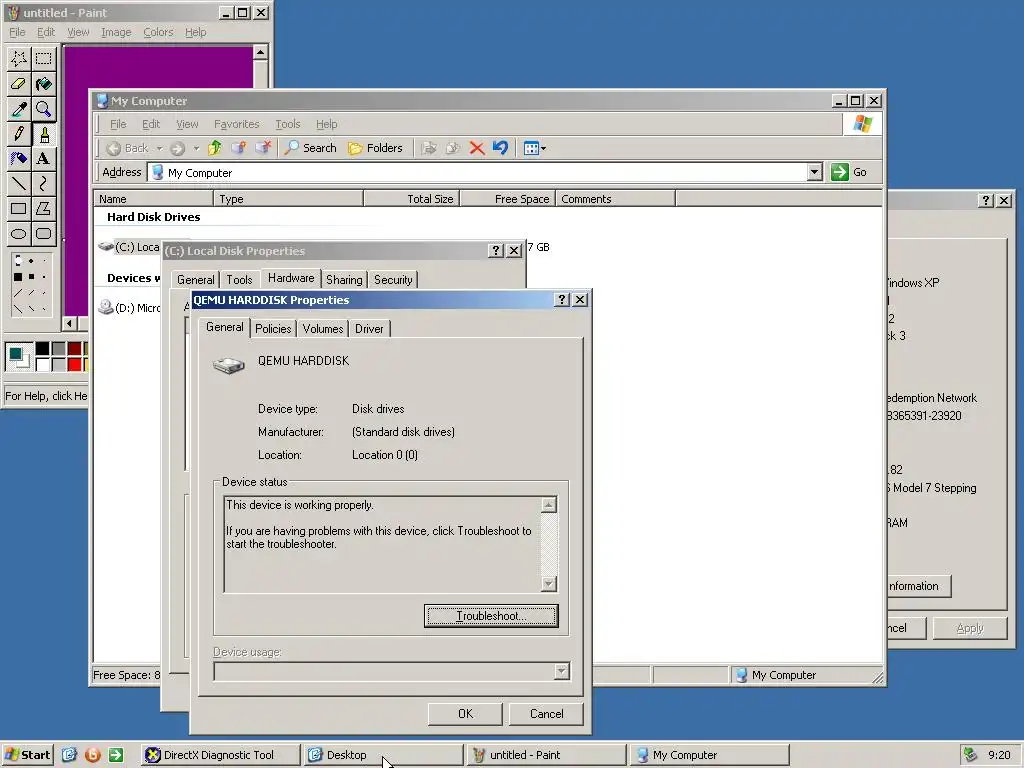Choose the Fill With Color bucket tool
The height and width of the screenshot is (768, 1024).
[x=44, y=84]
